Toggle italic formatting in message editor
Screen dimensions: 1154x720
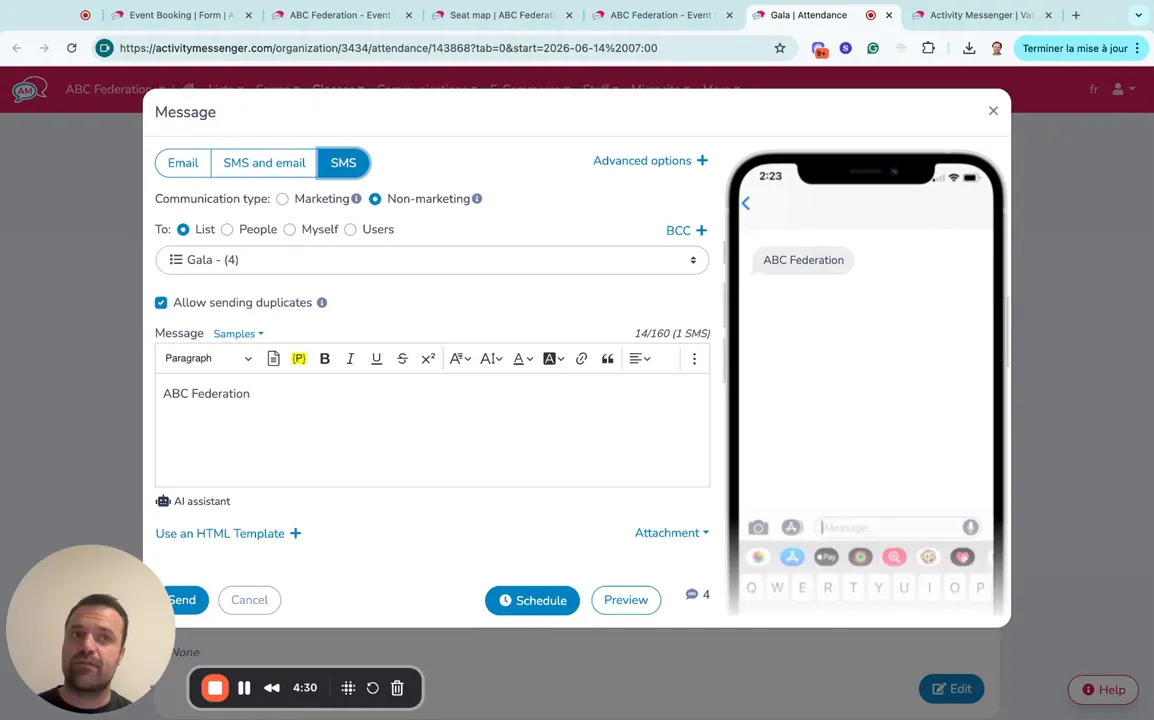(x=350, y=359)
